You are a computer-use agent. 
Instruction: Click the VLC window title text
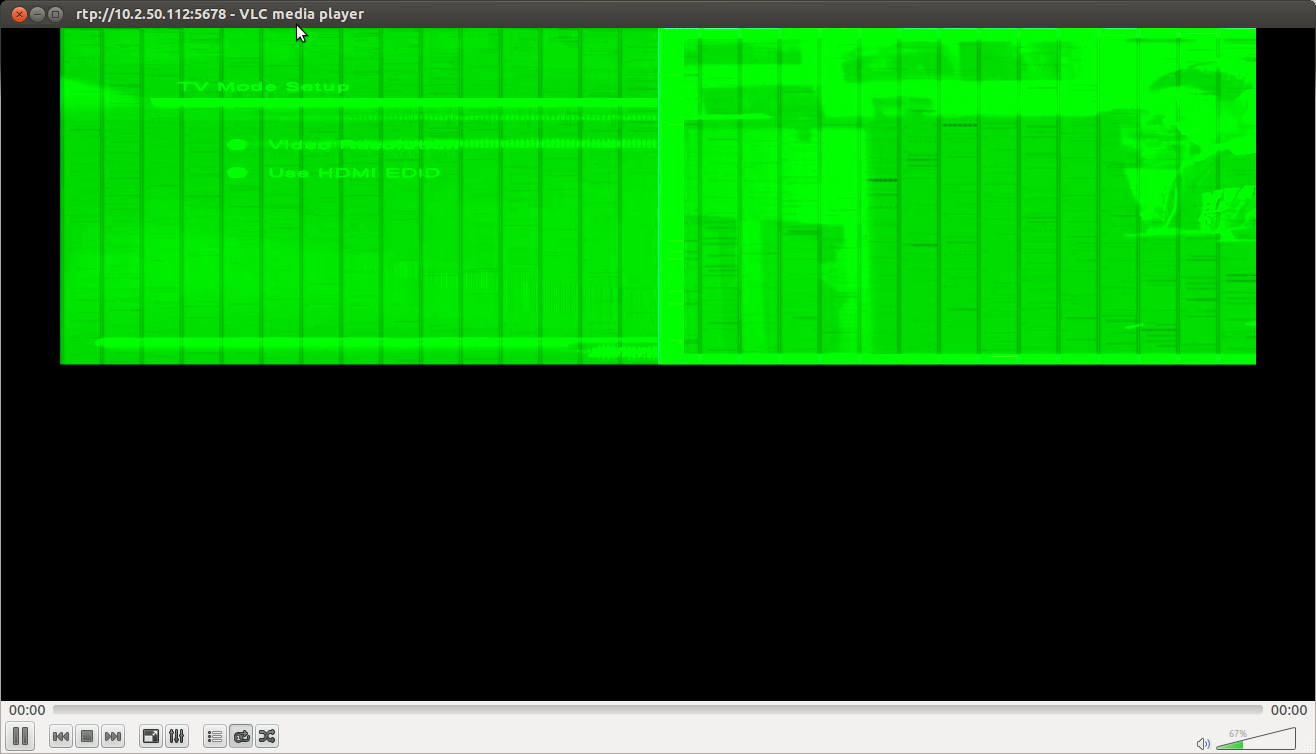click(220, 14)
